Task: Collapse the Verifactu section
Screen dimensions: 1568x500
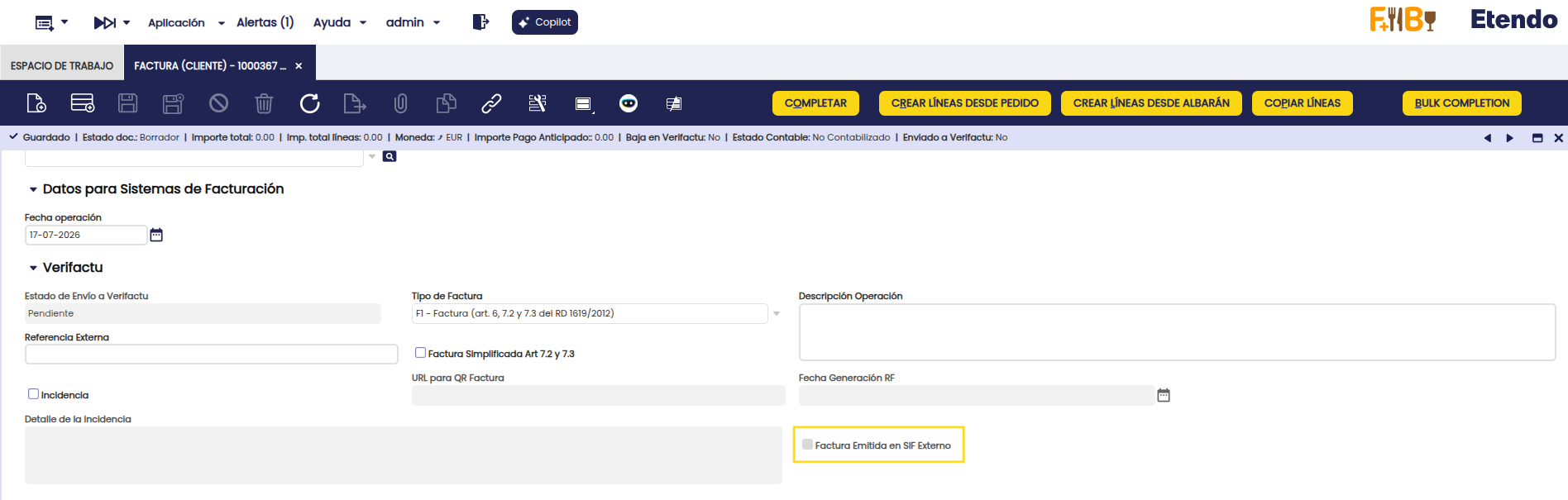Action: point(33,269)
